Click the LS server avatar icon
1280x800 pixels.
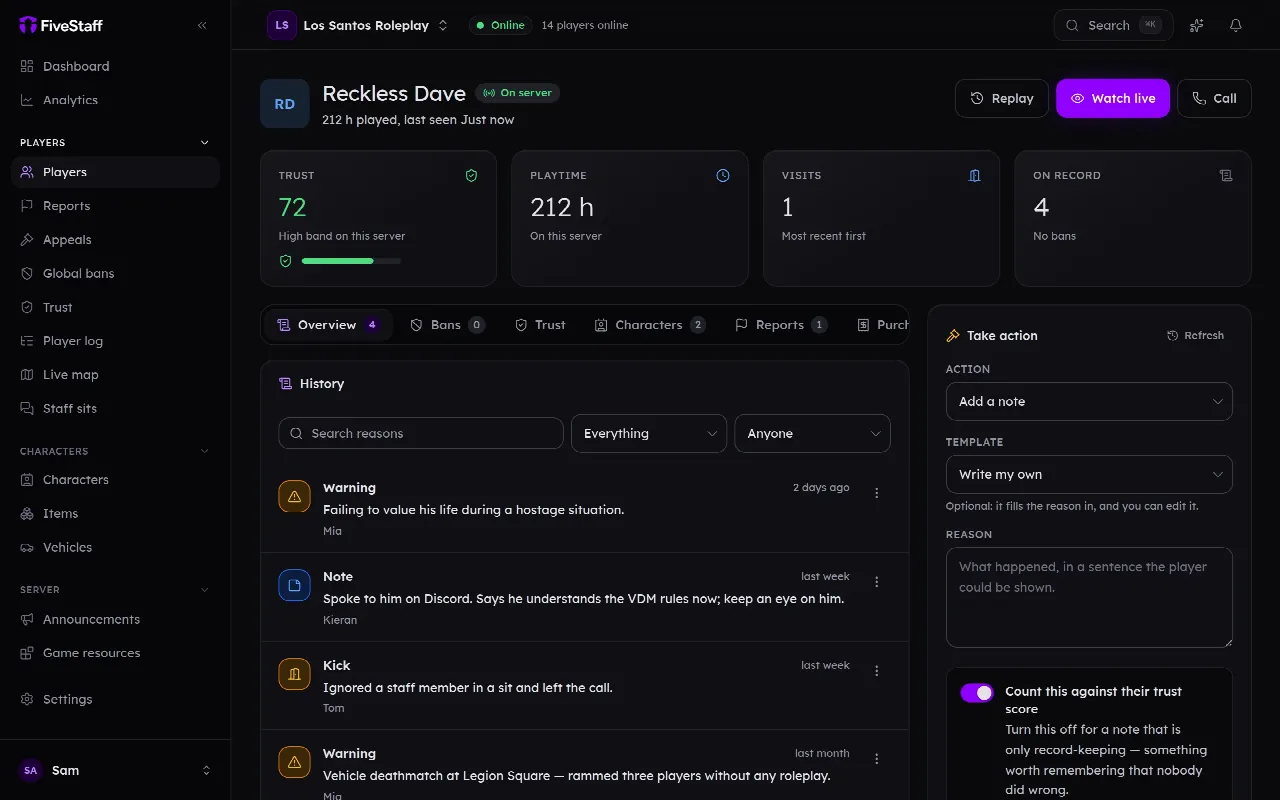[x=282, y=25]
